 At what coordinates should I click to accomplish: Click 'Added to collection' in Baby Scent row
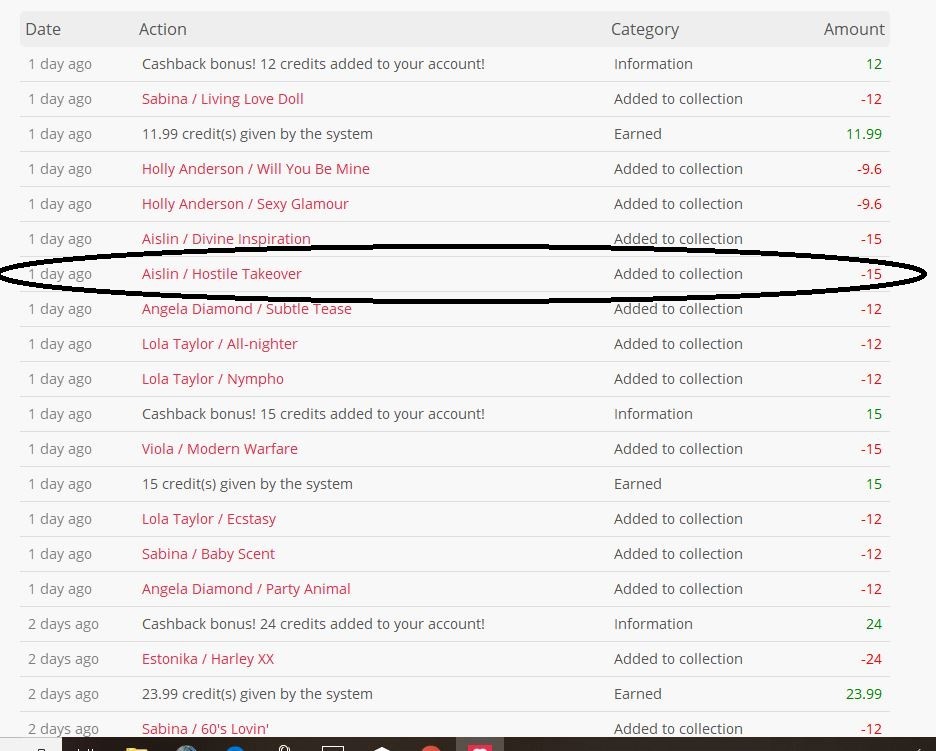(678, 554)
